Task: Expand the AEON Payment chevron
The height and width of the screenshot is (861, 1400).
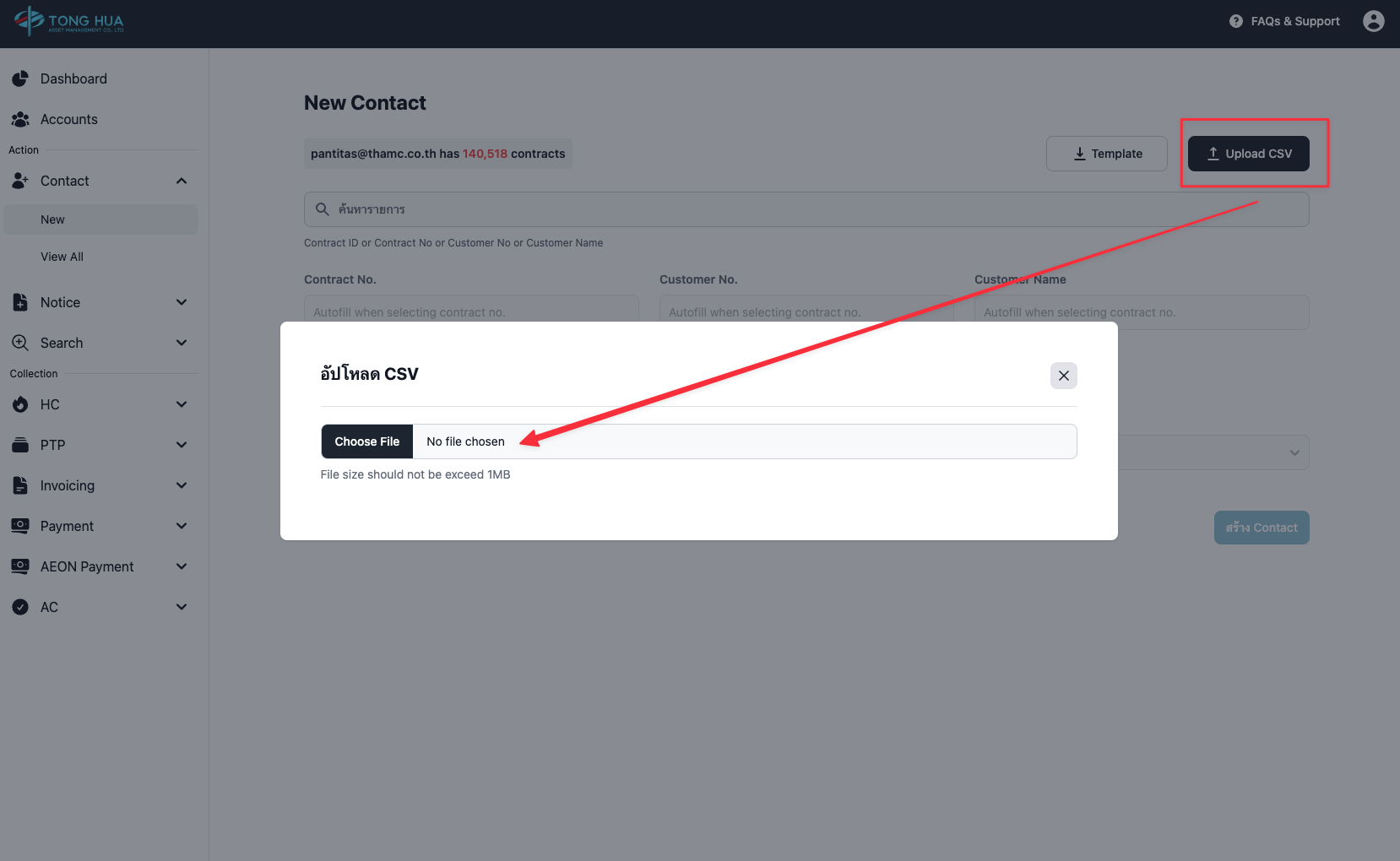Action: click(182, 566)
